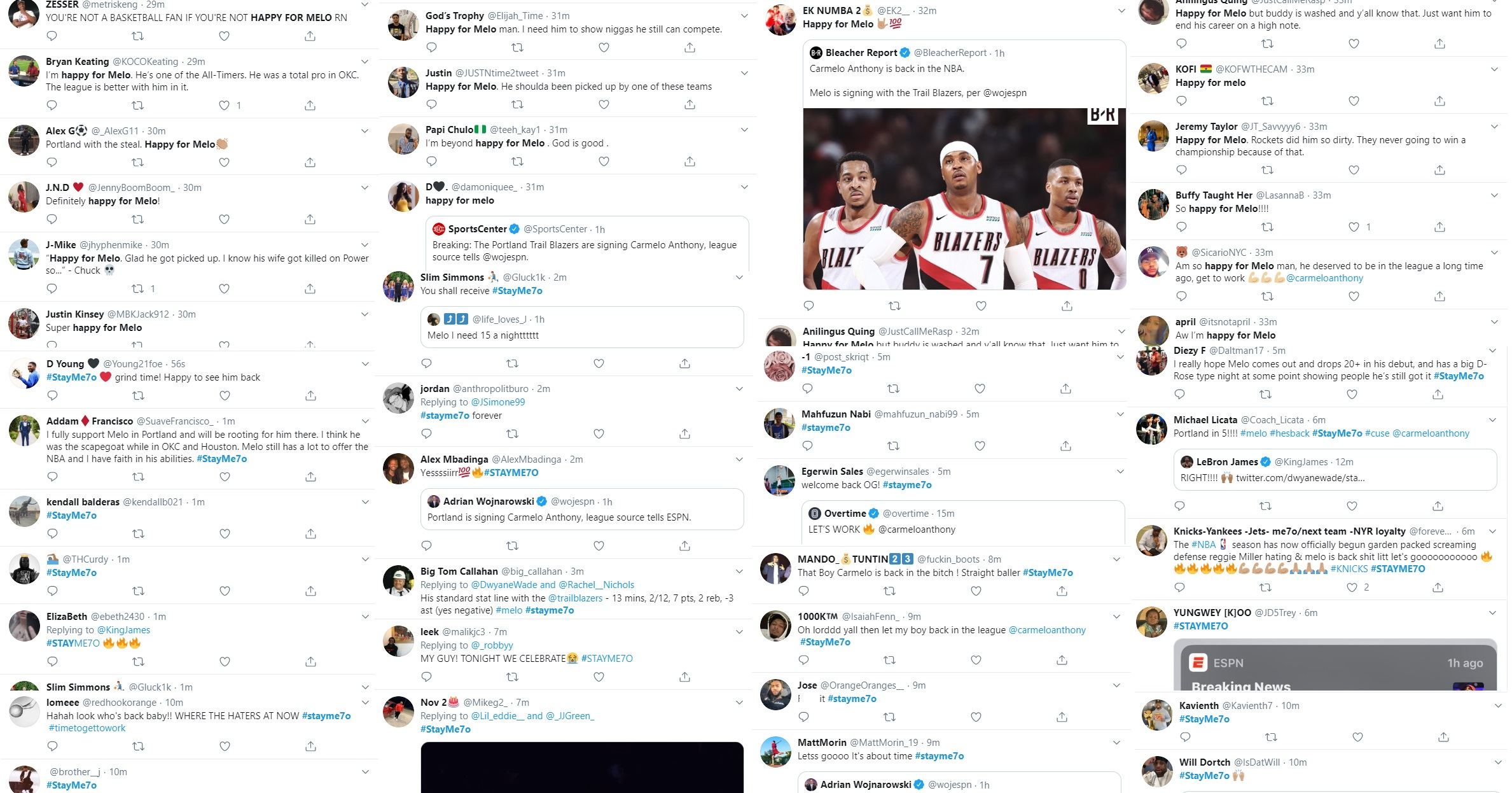Reply to Alex G's Portland steal tweet

pos(52,162)
